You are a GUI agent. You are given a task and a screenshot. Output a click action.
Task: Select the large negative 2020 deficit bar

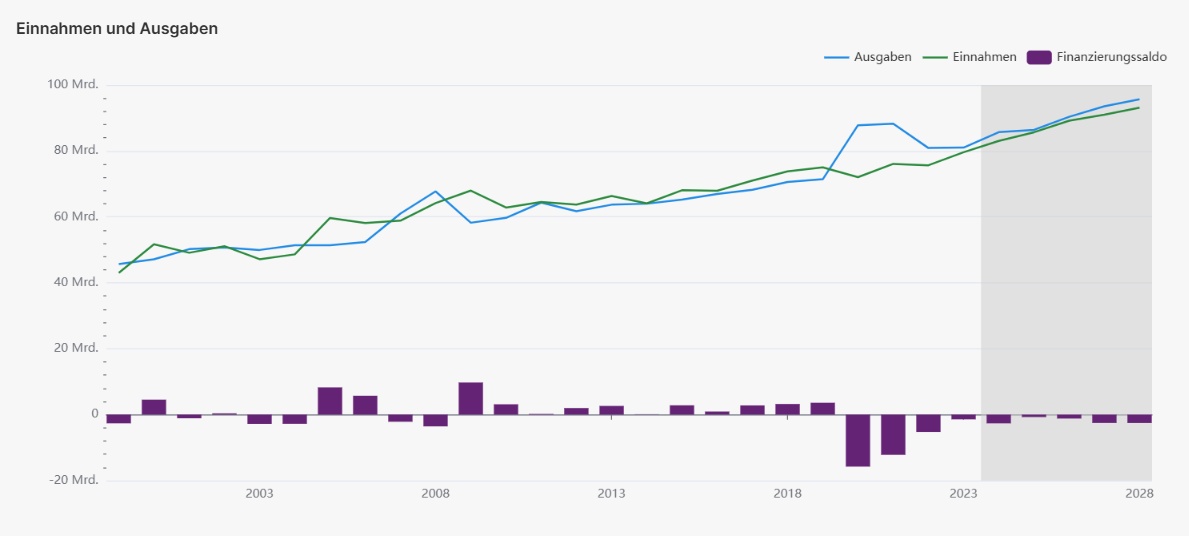pos(858,440)
